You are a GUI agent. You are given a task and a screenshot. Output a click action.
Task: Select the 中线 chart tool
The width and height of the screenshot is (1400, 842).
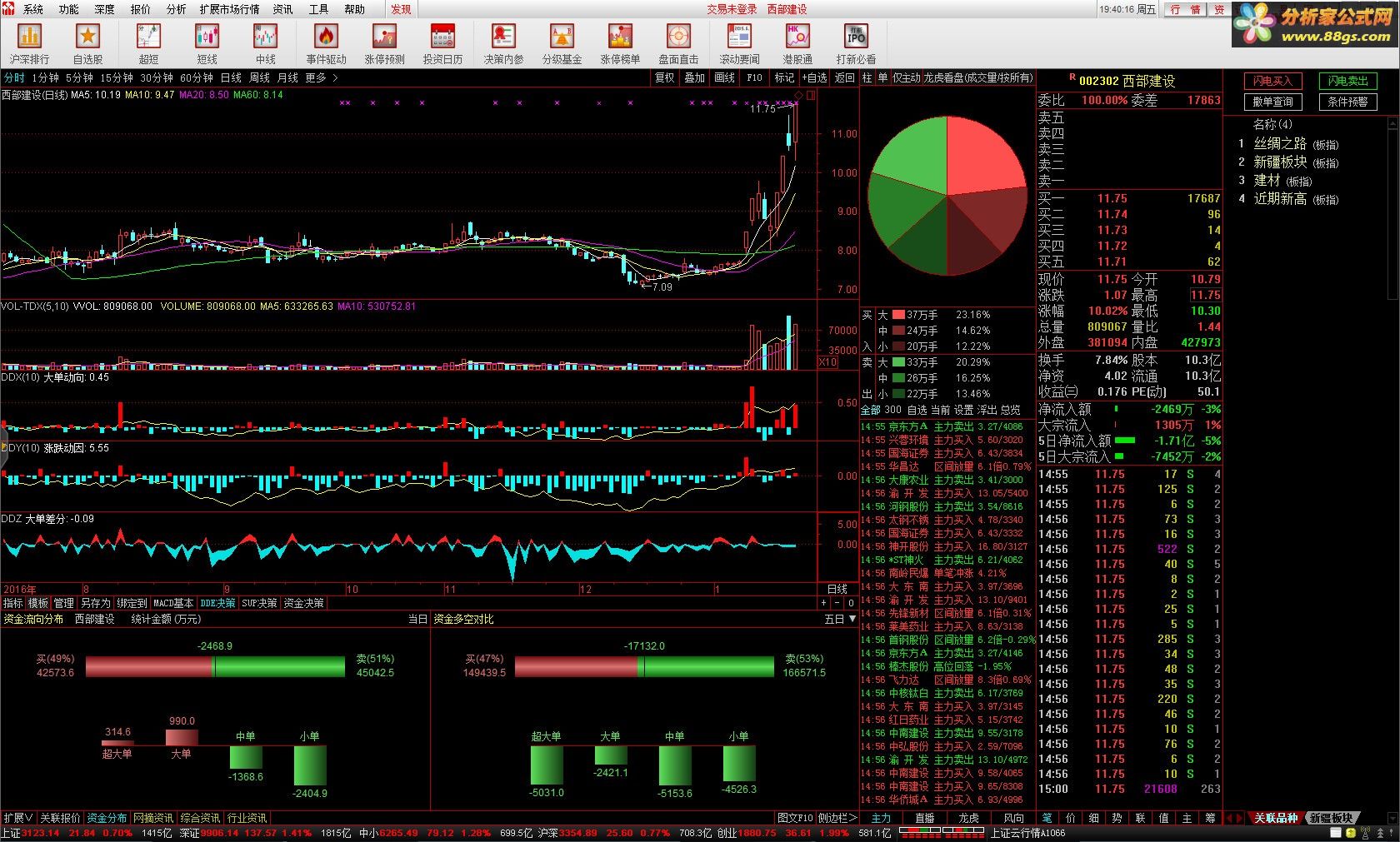click(265, 43)
